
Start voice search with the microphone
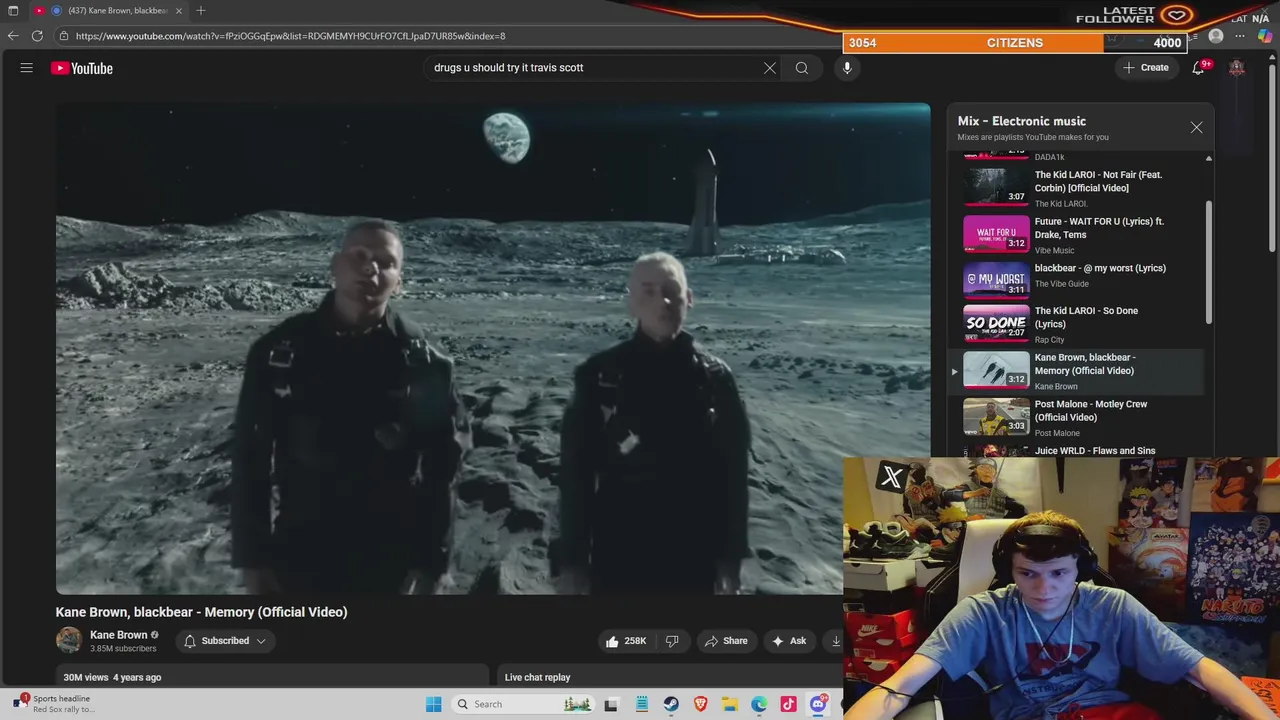pyautogui.click(x=847, y=68)
